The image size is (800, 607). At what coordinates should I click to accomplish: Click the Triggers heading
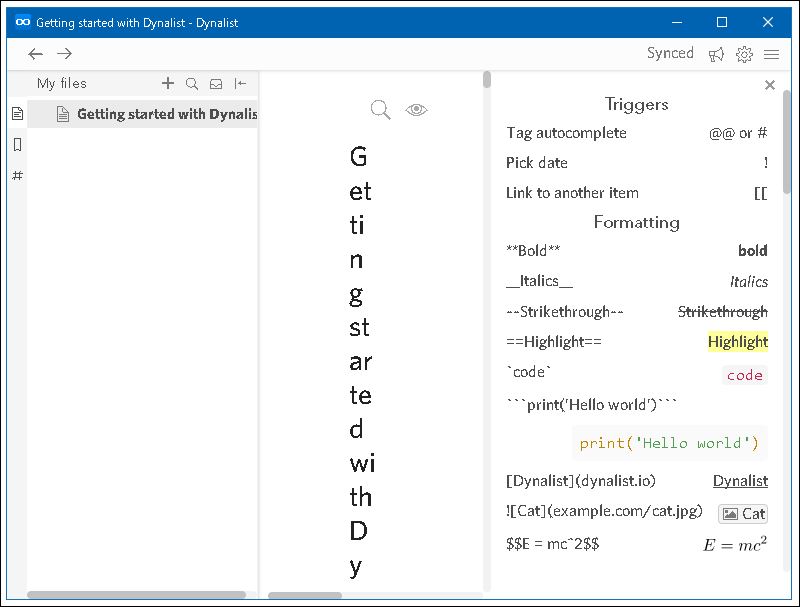pyautogui.click(x=637, y=104)
